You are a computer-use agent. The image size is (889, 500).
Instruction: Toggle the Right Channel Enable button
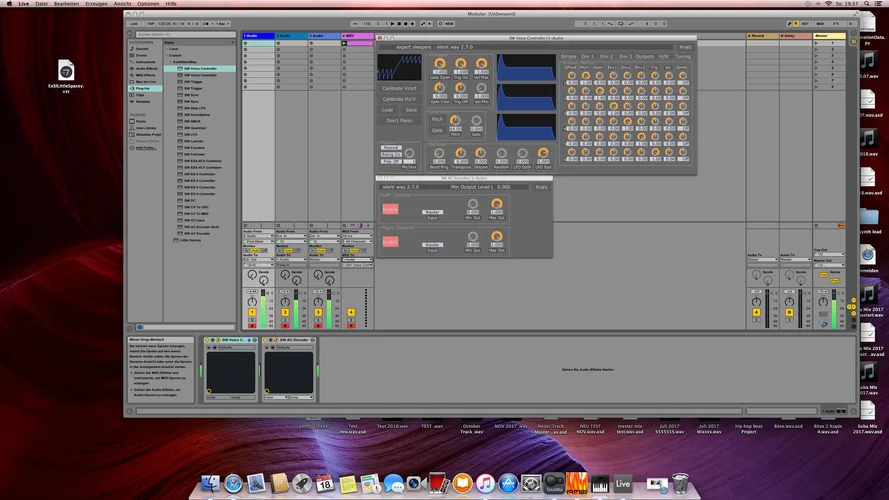click(x=390, y=241)
